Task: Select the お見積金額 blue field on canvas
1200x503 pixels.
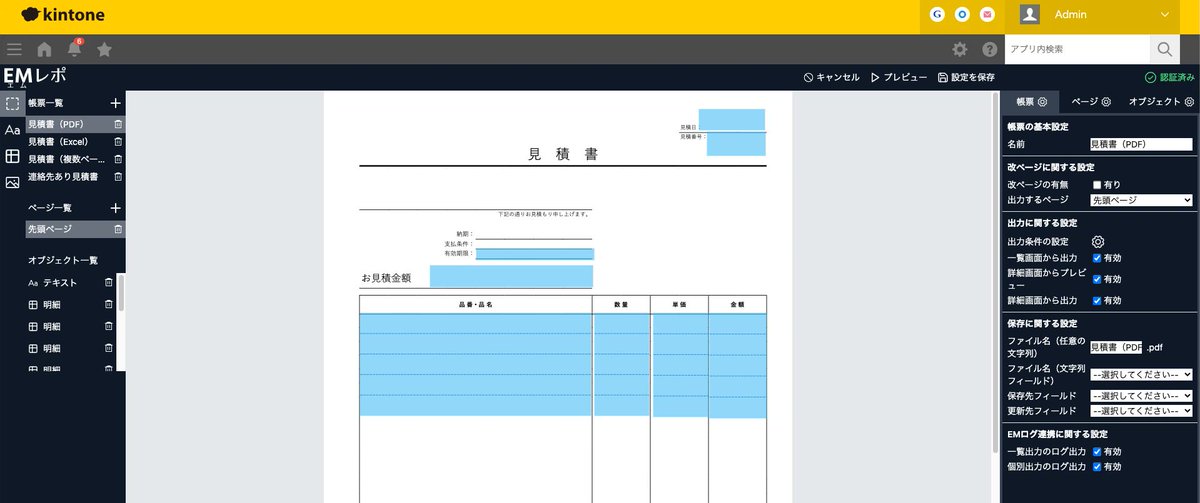Action: [x=511, y=277]
